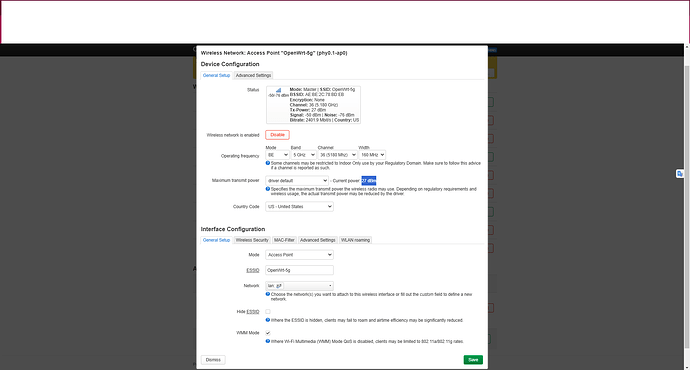
Task: Open the operating Mode BE dropdown
Action: (277, 155)
